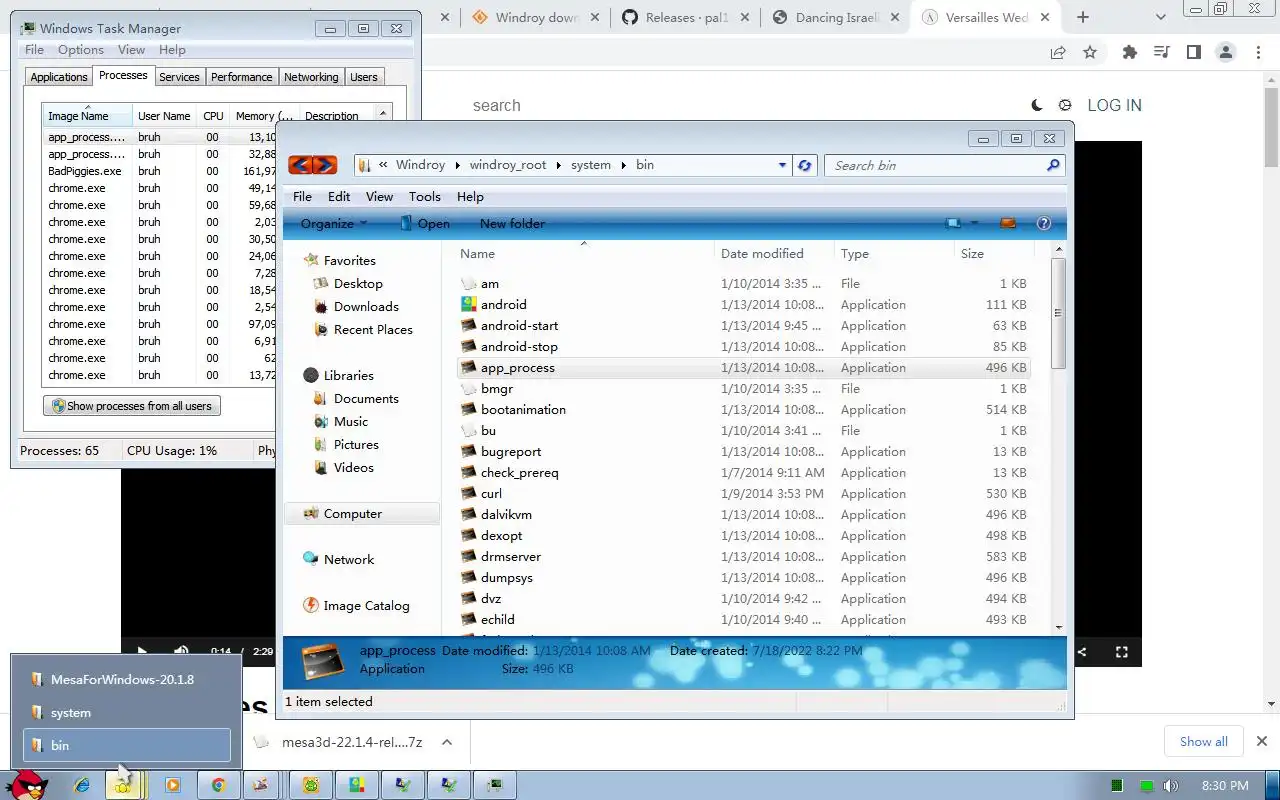Viewport: 1280px width, 800px height.
Task: Click the settings wheel icon beside LOG IN
Action: point(1065,105)
